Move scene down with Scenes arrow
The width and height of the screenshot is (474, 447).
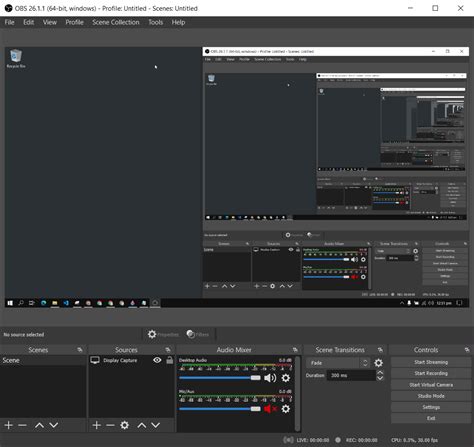[x=54, y=425]
